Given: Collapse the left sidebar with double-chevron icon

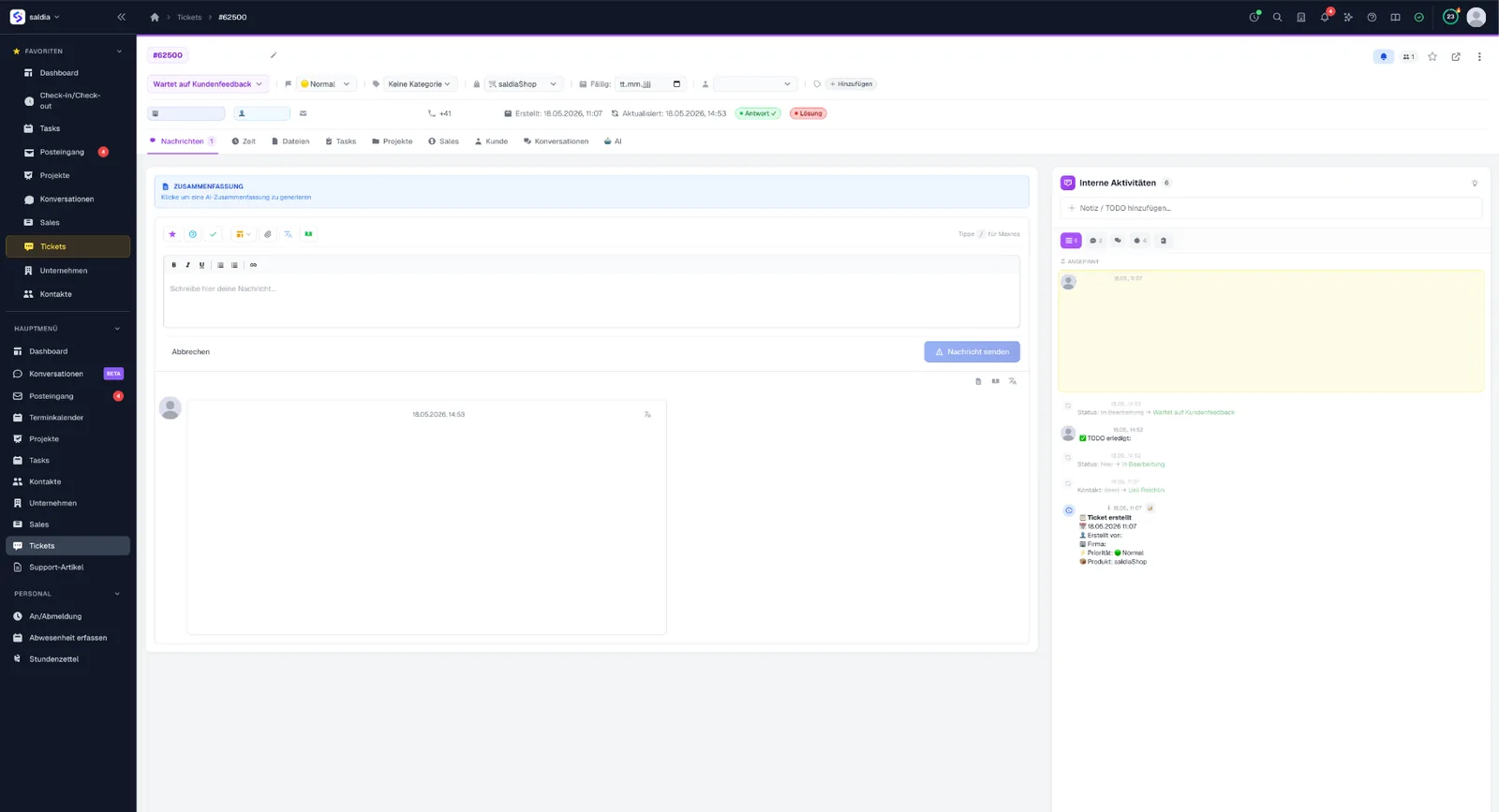Looking at the screenshot, I should (121, 17).
